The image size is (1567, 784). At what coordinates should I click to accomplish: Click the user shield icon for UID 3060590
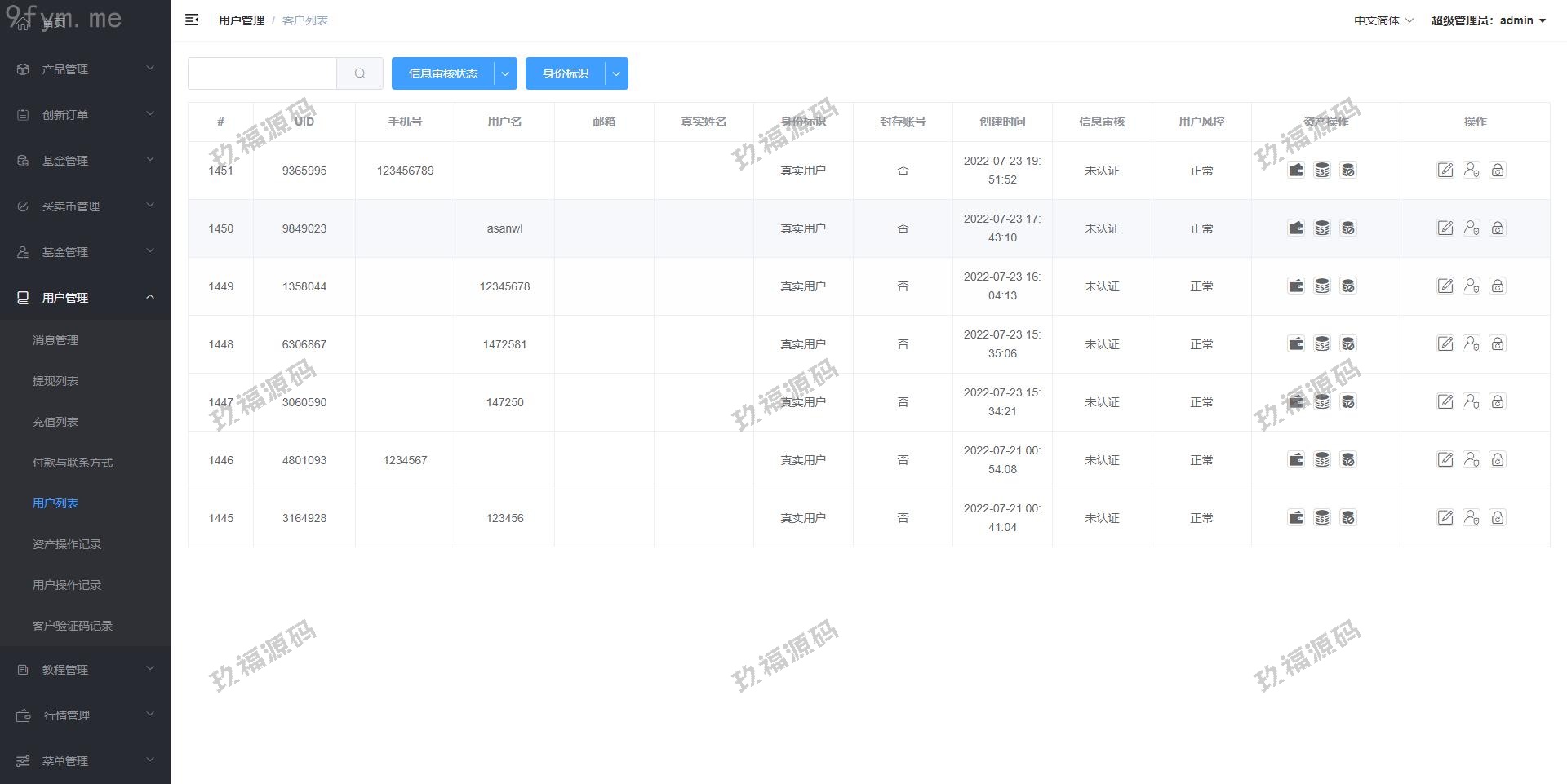point(1472,401)
